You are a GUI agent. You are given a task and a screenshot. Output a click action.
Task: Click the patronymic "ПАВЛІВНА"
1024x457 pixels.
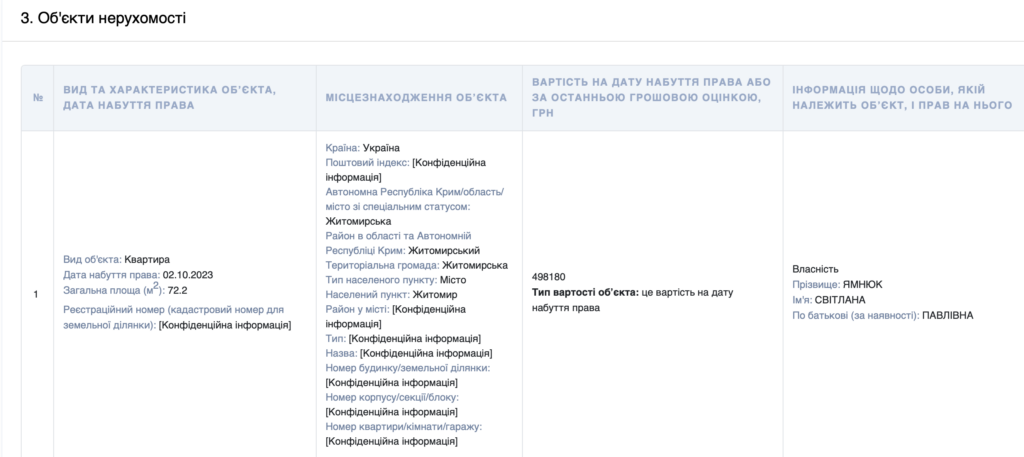click(x=947, y=315)
